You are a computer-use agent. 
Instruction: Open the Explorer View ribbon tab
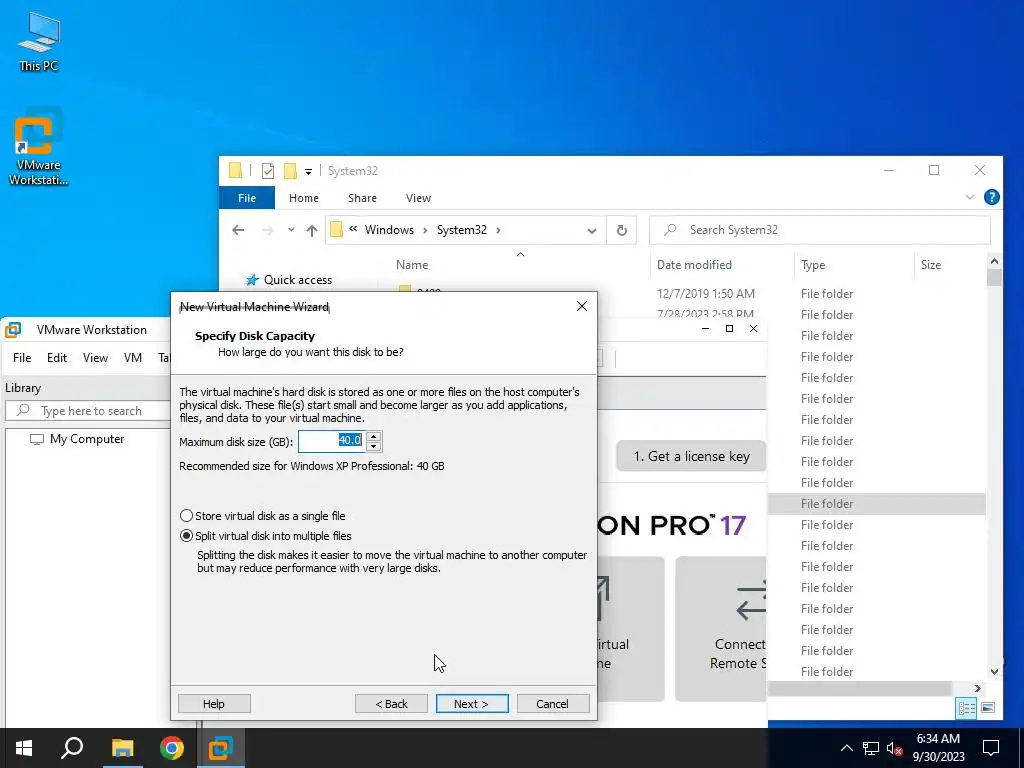point(418,198)
